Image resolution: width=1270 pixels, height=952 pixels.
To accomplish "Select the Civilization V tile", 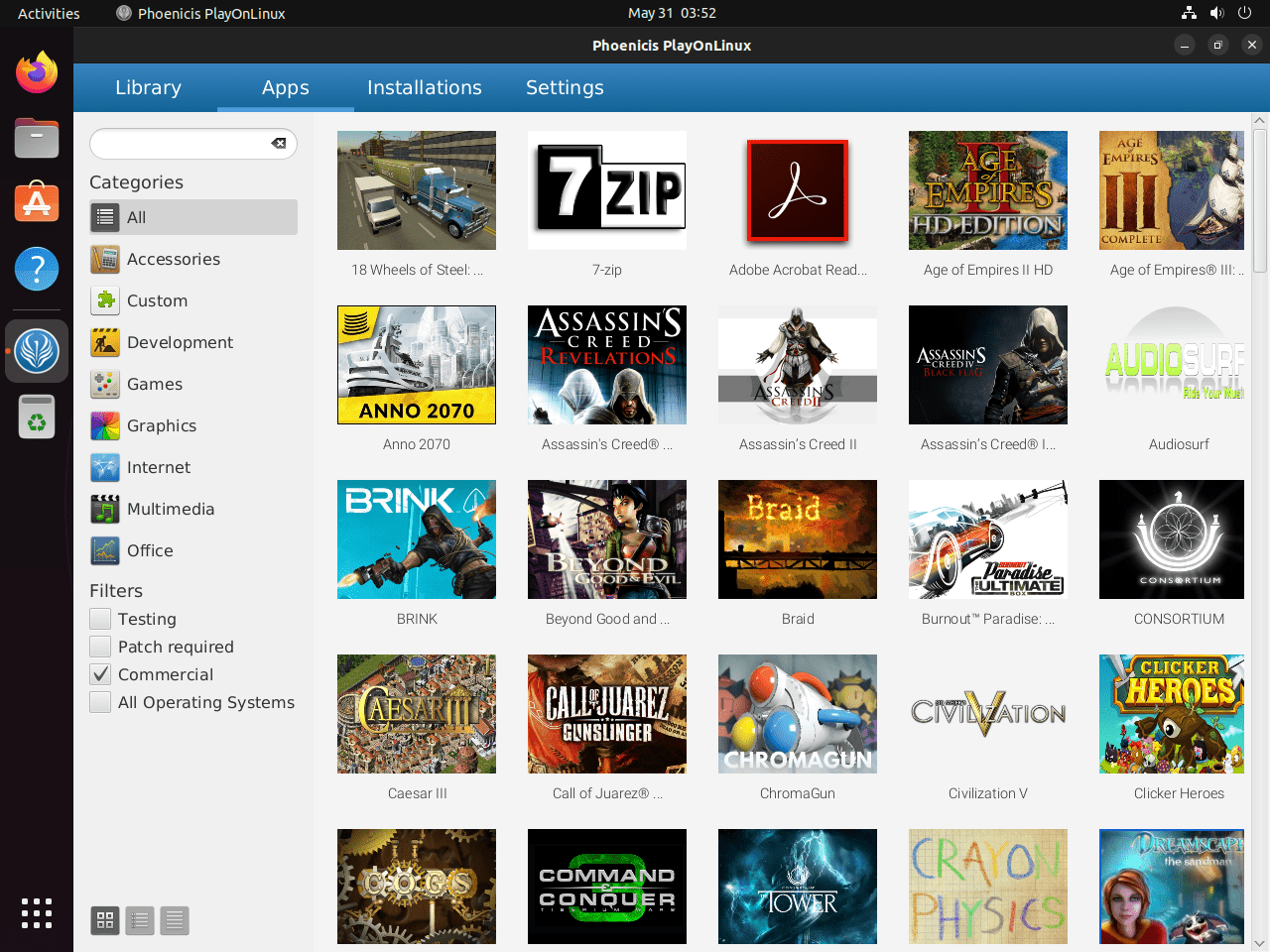I will coord(988,714).
